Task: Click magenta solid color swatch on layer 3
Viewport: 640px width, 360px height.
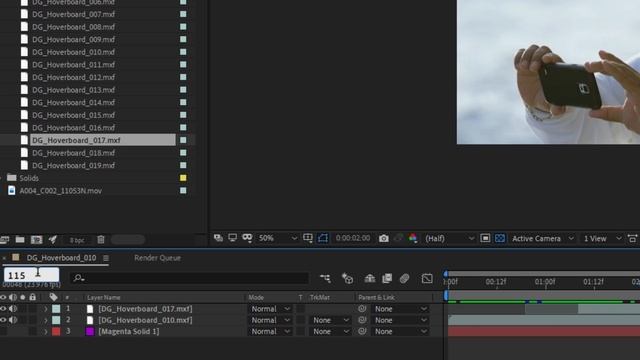Action: click(90, 331)
